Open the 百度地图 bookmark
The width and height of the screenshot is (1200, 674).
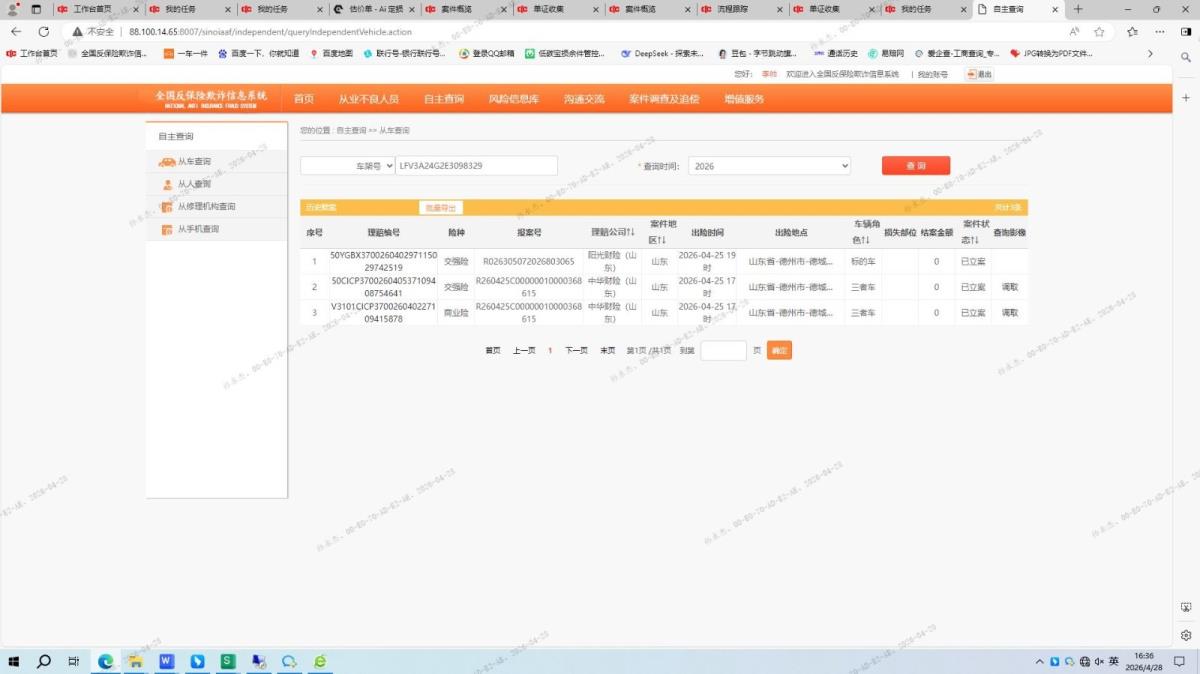click(331, 53)
